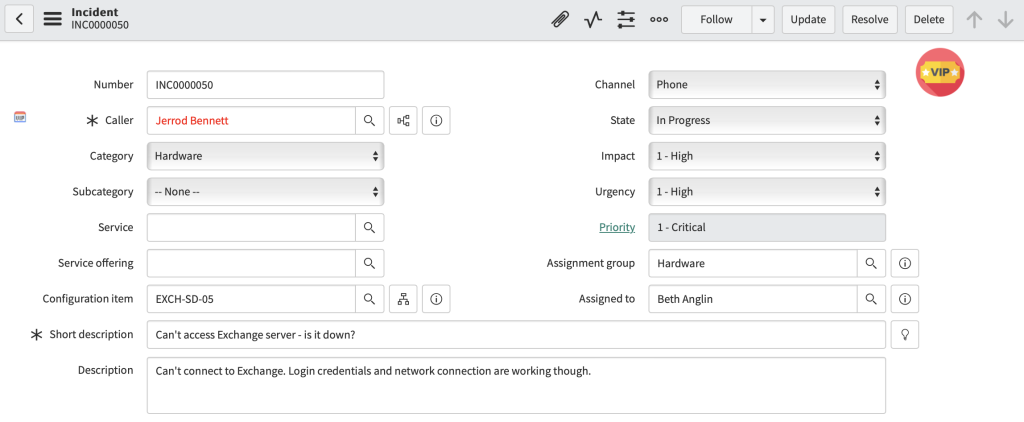Show related incidents for Caller
This screenshot has height=422, width=1024.
[x=404, y=120]
